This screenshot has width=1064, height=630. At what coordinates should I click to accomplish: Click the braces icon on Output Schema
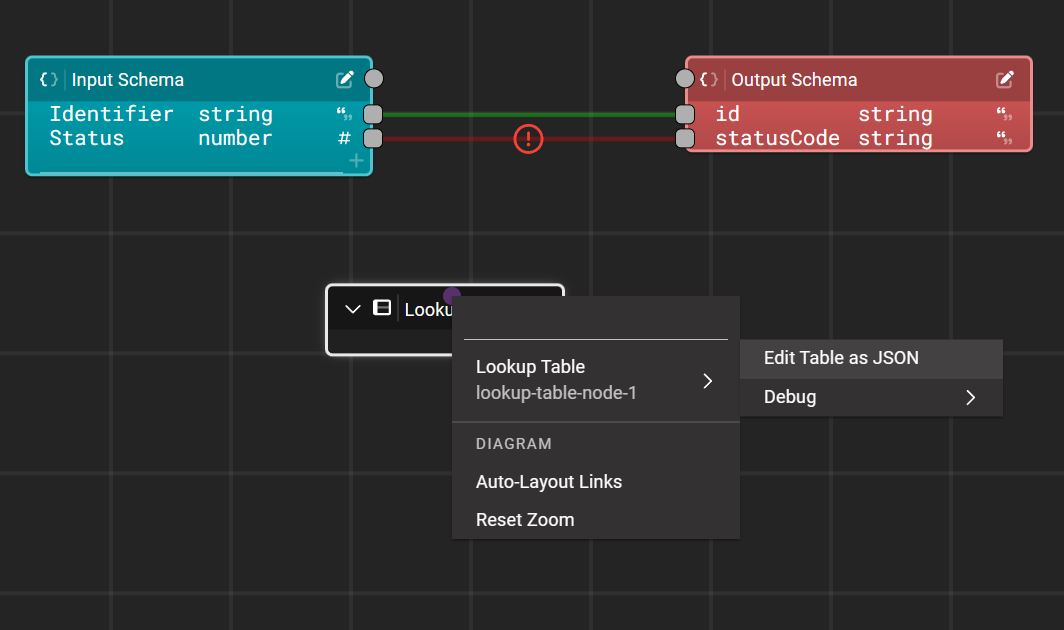pyautogui.click(x=708, y=79)
